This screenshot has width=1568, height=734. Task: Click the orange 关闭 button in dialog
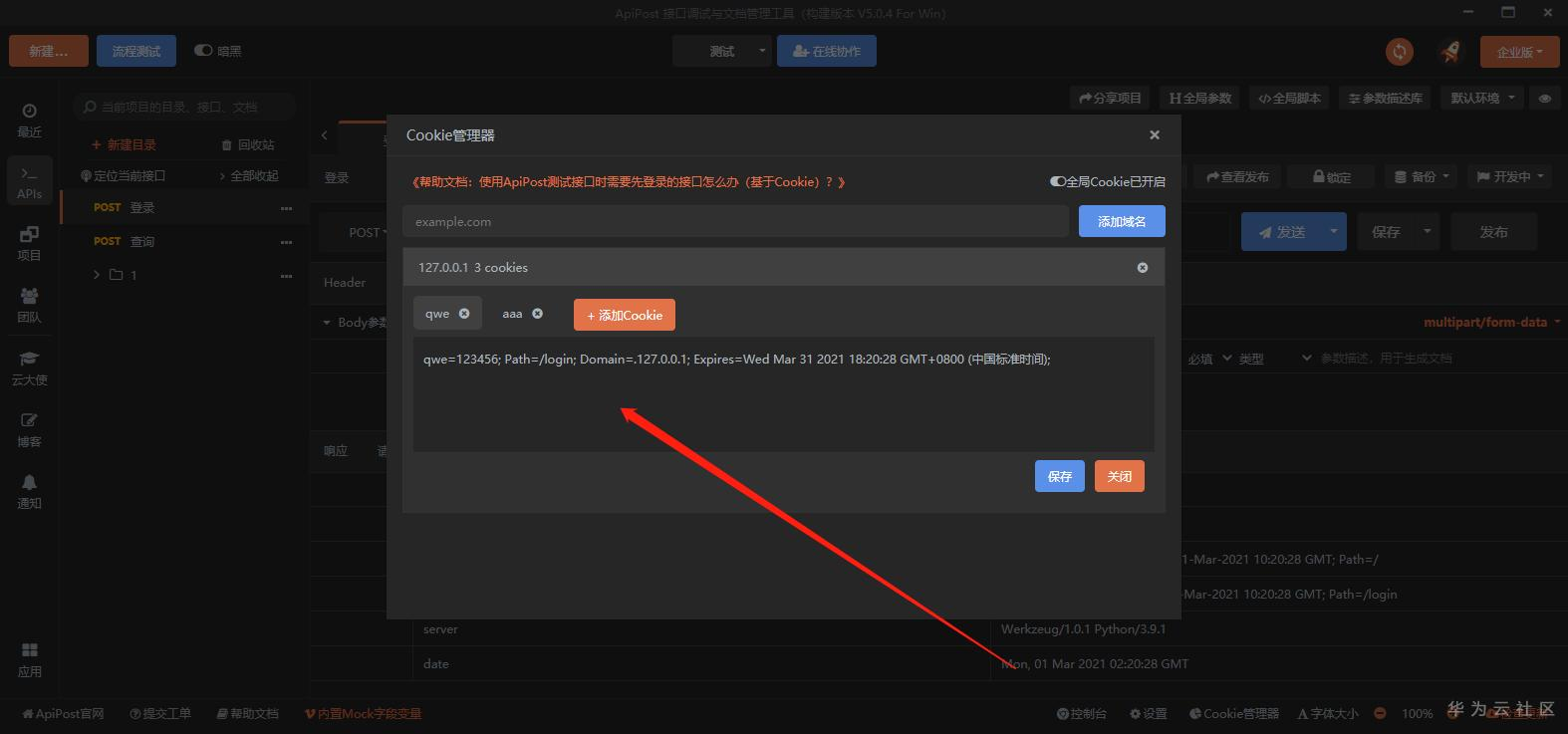pyautogui.click(x=1120, y=476)
